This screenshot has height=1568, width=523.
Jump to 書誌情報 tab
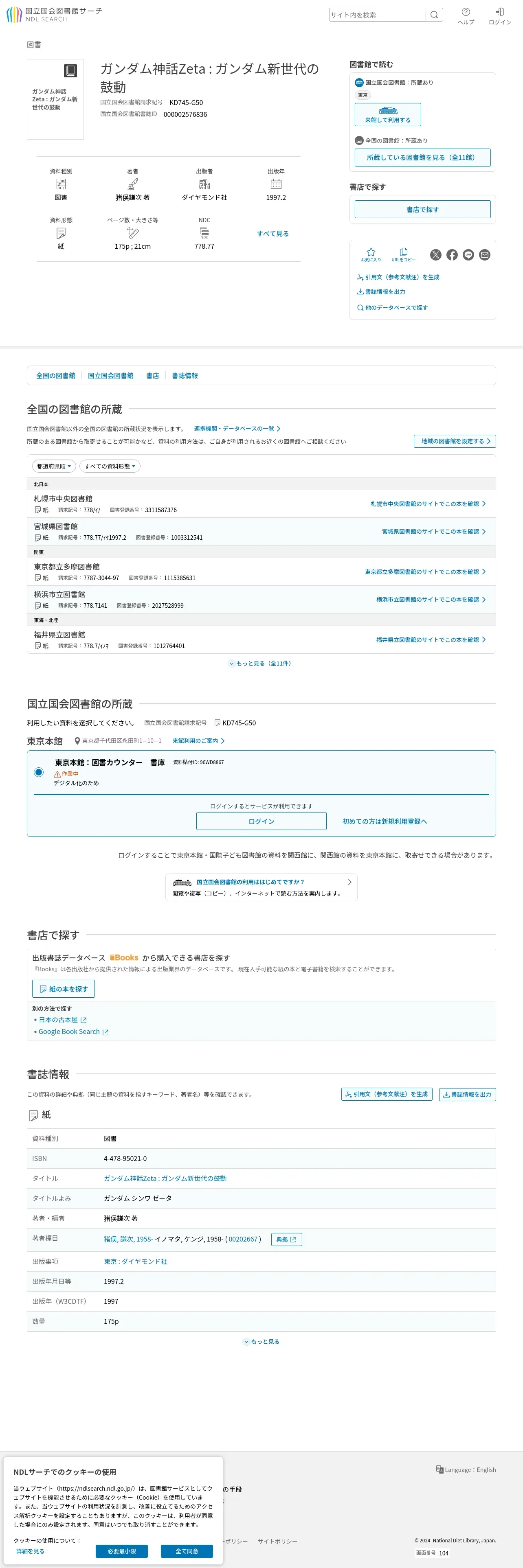click(185, 376)
